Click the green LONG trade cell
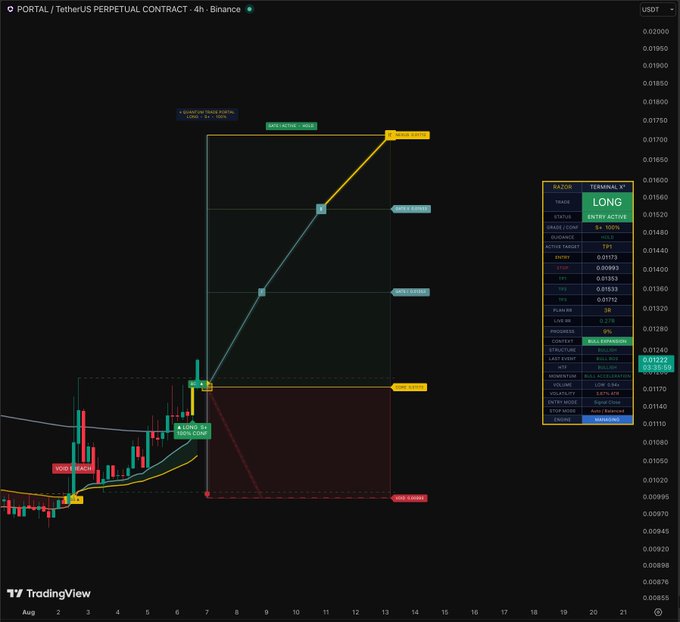Image resolution: width=680 pixels, height=622 pixels. click(x=607, y=202)
